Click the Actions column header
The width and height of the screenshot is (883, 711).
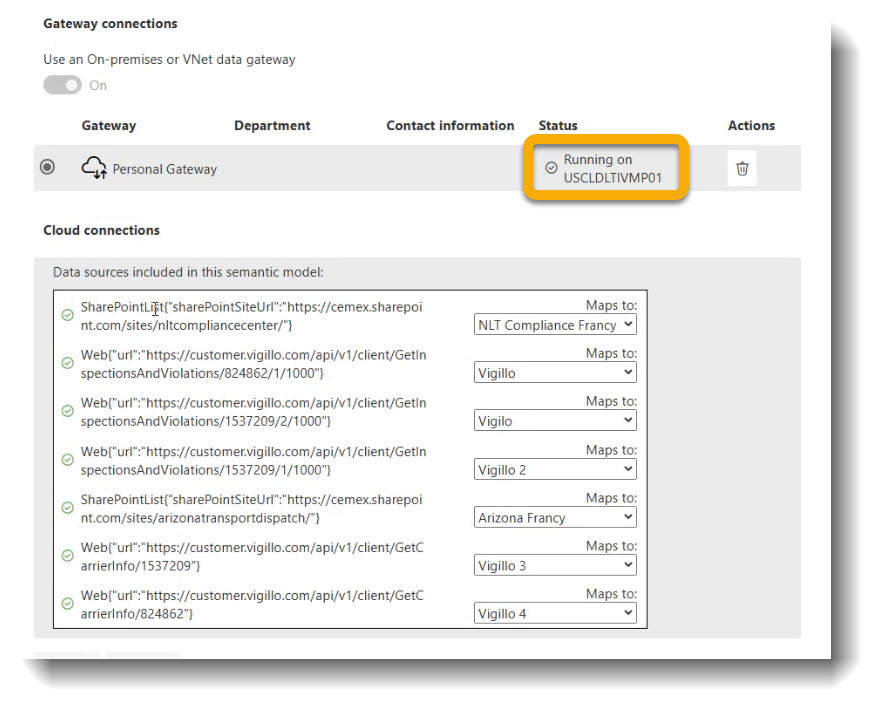[751, 126]
